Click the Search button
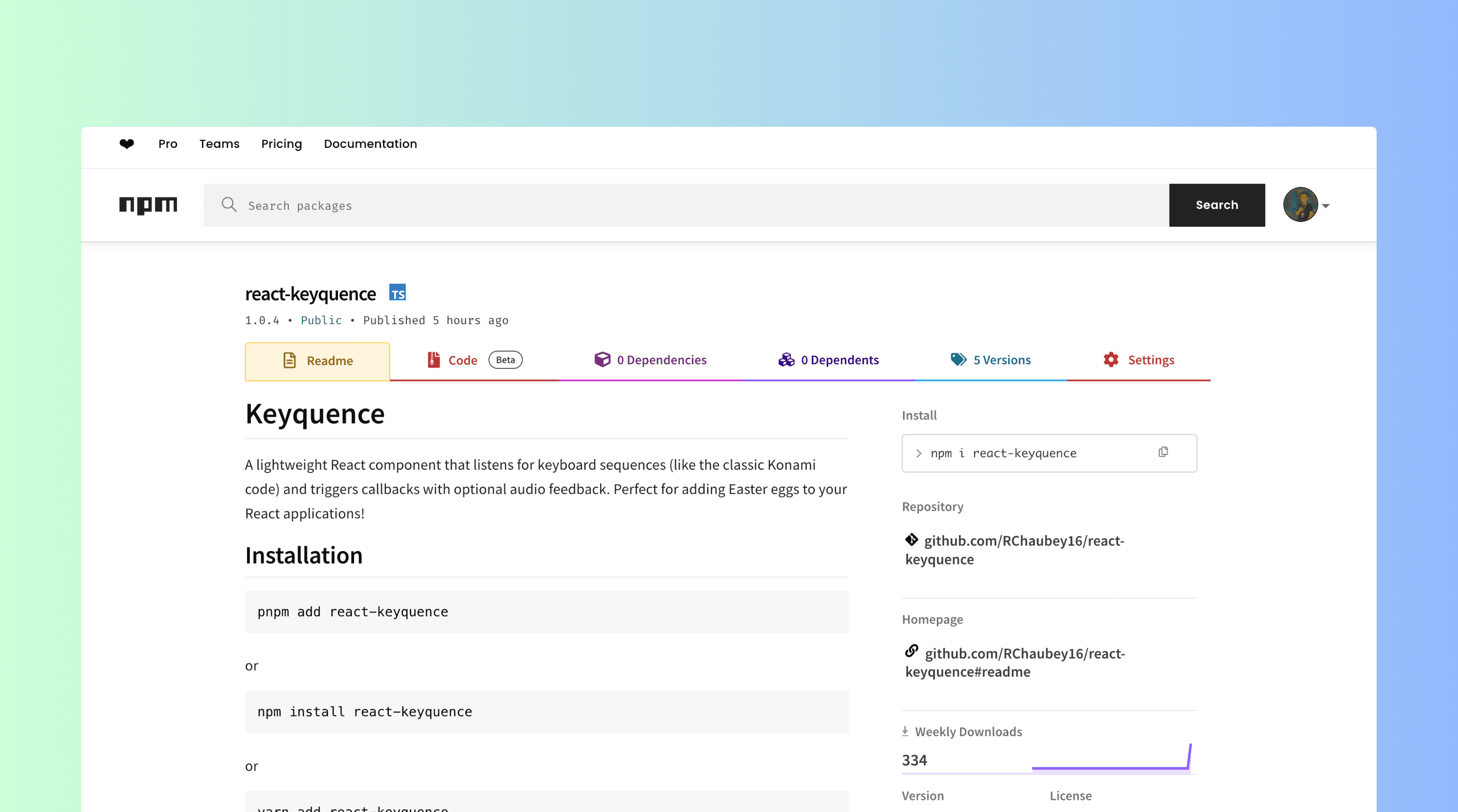Viewport: 1458px width, 812px height. pos(1217,205)
